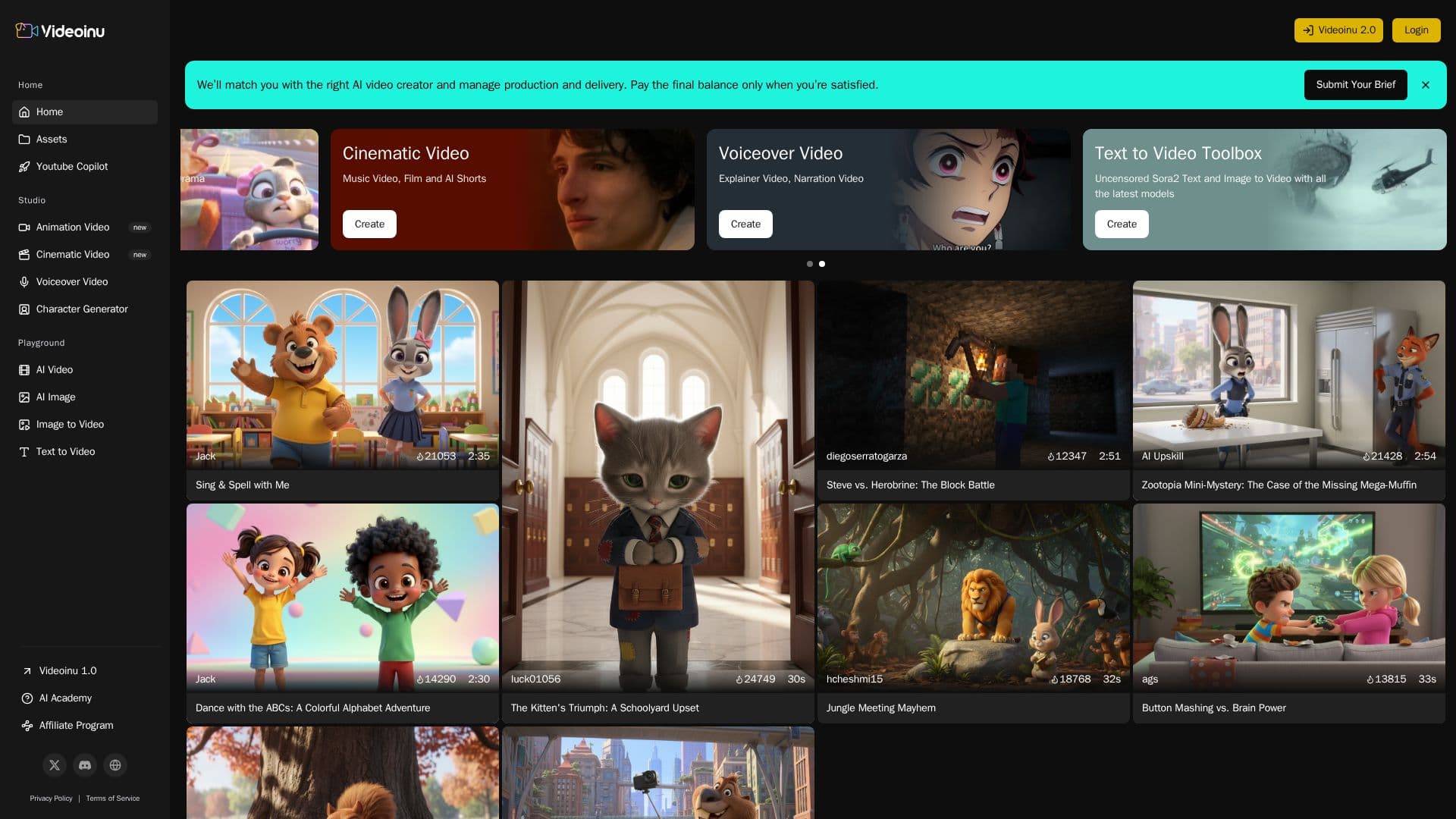The image size is (1456, 819).
Task: Open the Terms of Service link
Action: (113, 799)
